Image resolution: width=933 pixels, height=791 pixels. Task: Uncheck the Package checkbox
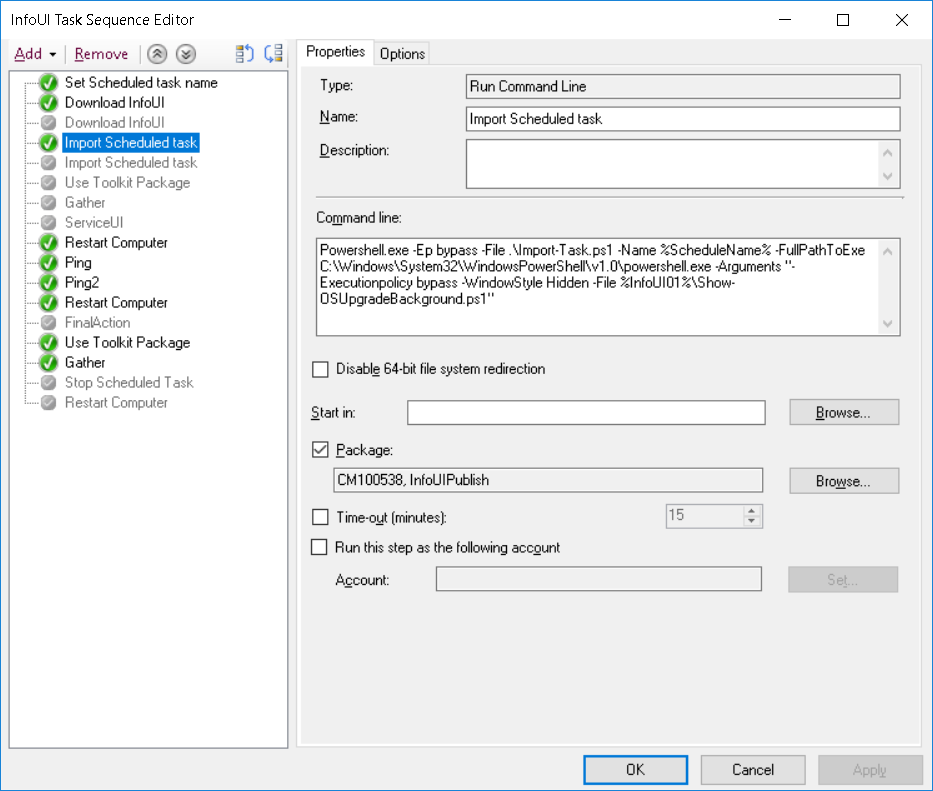(320, 449)
